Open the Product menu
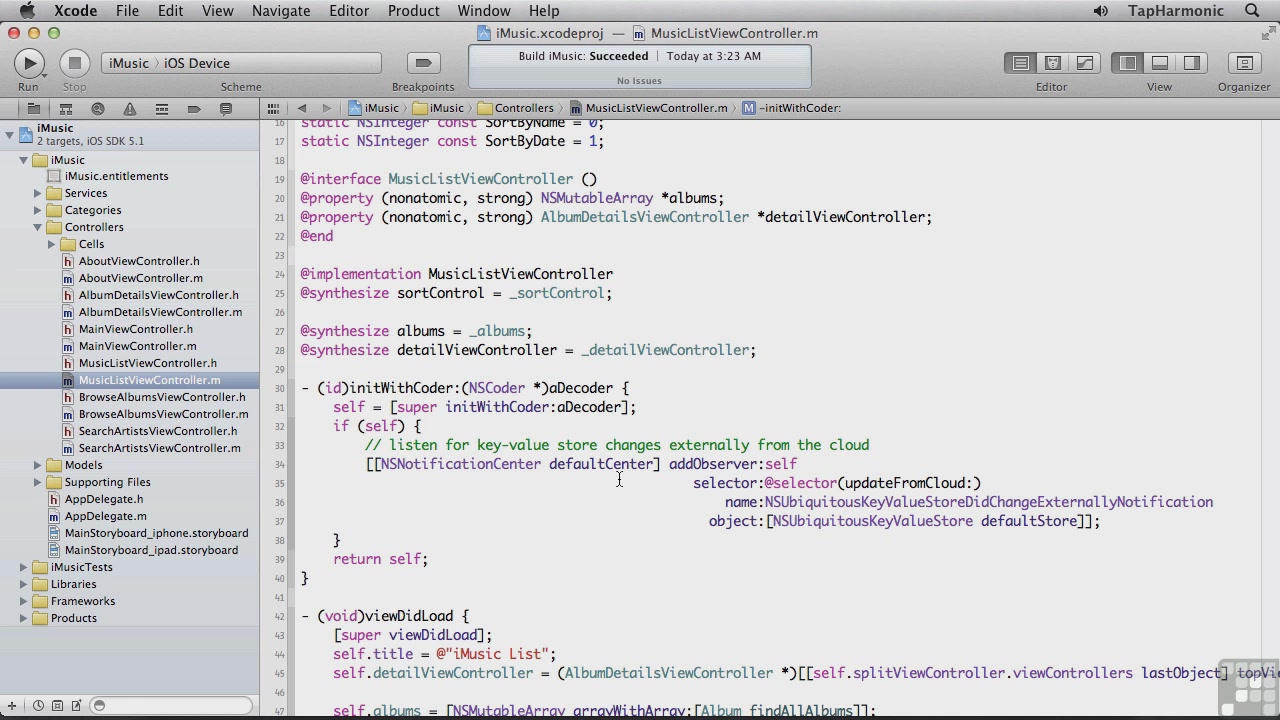Viewport: 1280px width, 720px height. click(413, 11)
